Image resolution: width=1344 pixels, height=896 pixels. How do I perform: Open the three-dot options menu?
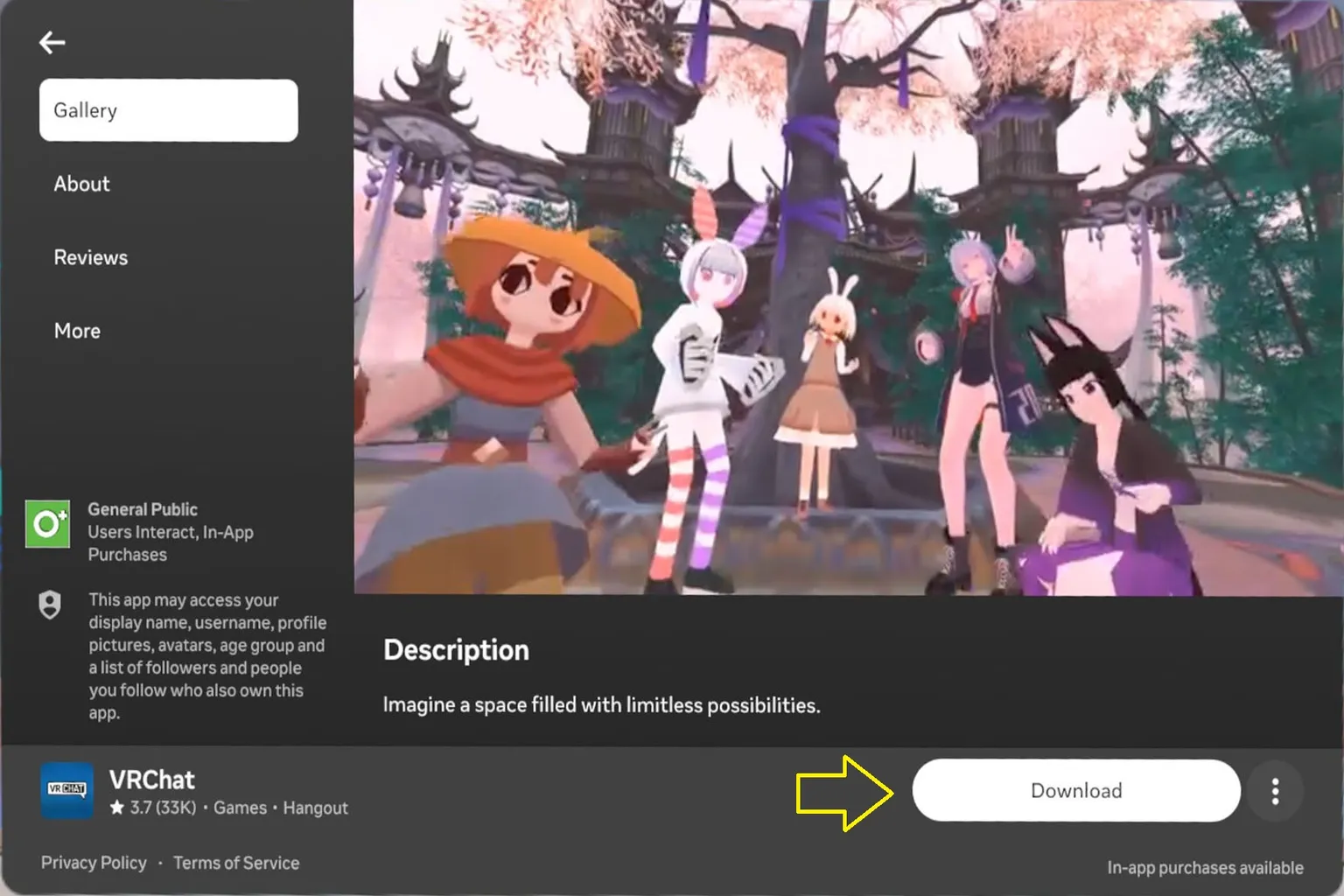(x=1276, y=790)
